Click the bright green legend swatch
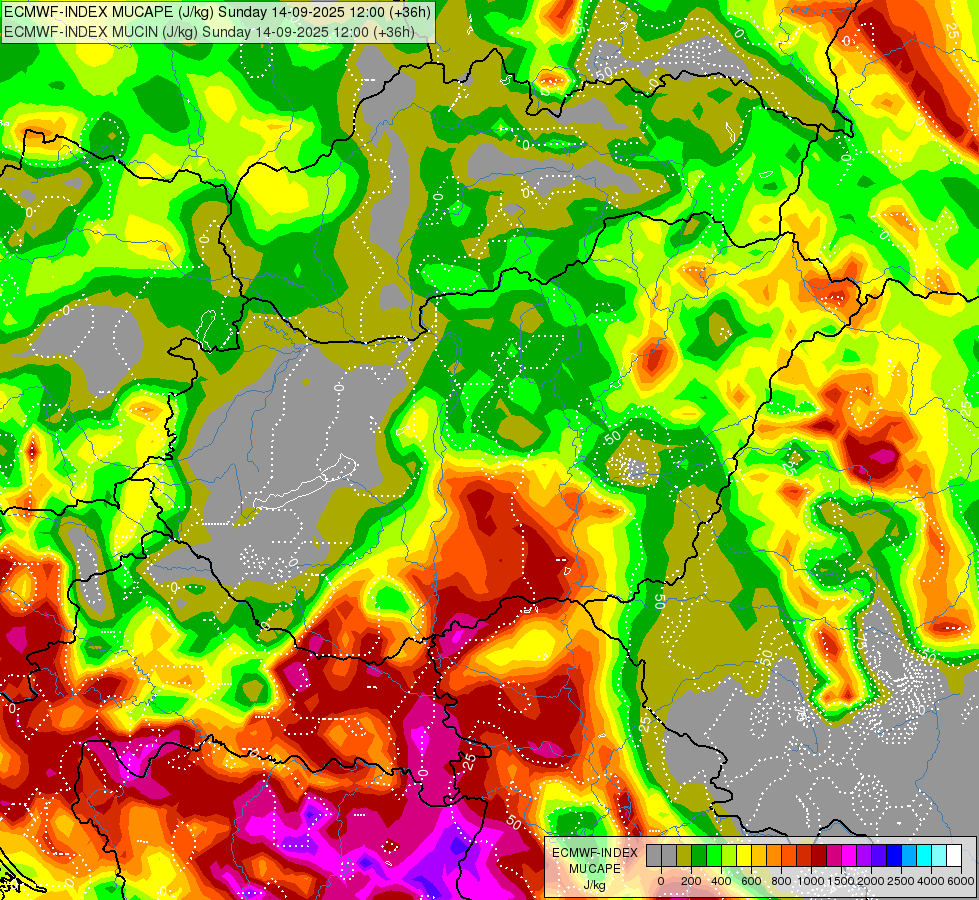 click(714, 855)
